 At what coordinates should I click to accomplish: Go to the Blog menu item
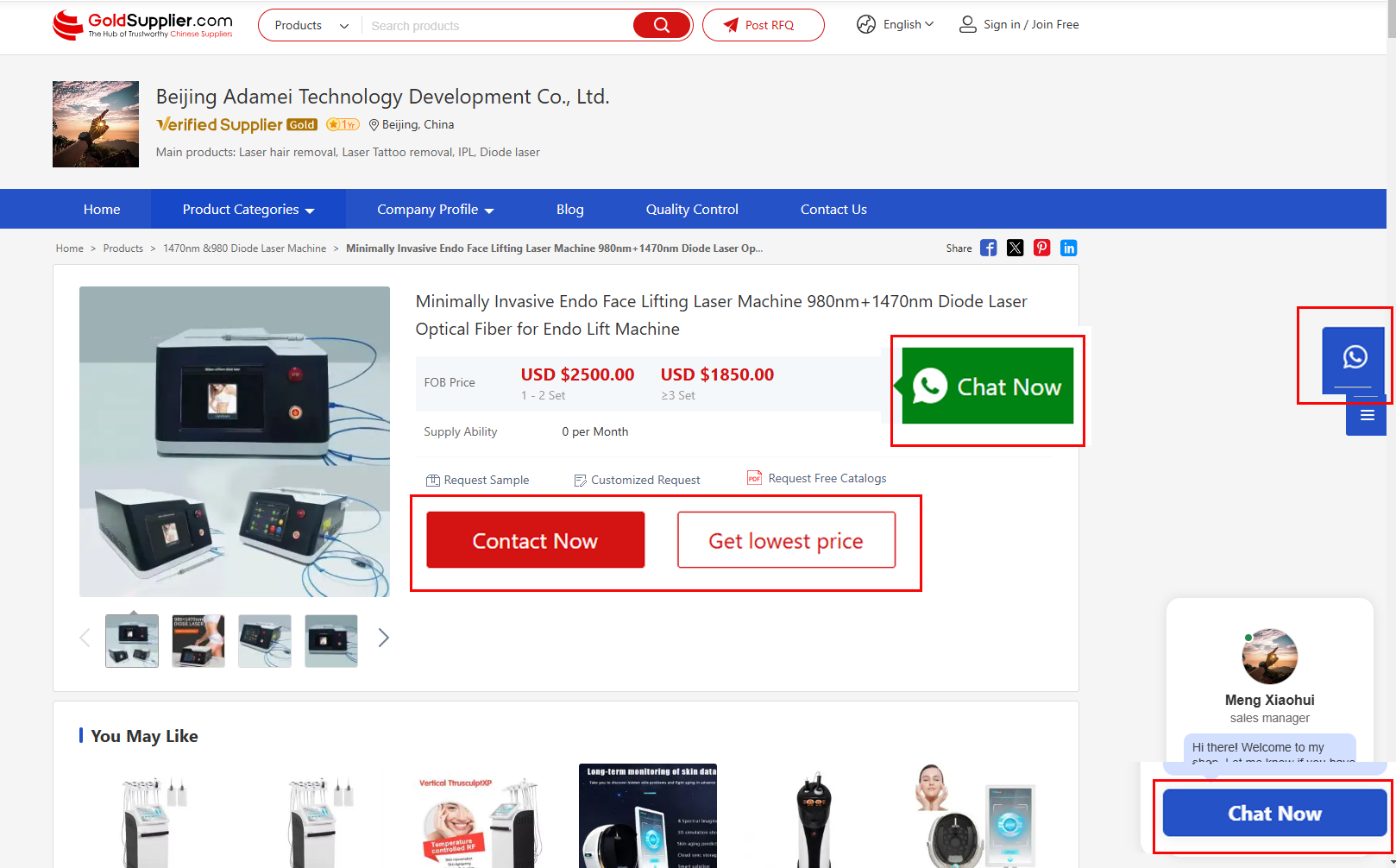569,210
